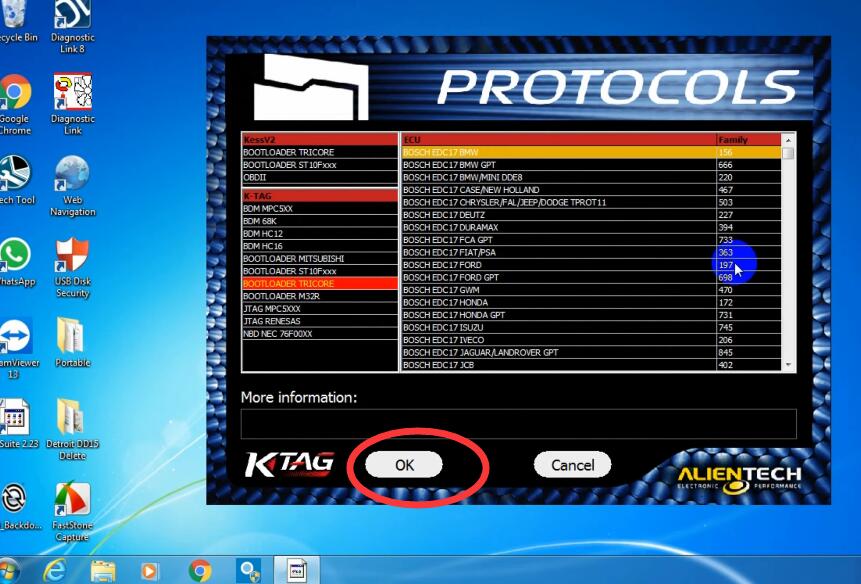Screen dimensions: 861x584
Task: Choose the BDM HC16 protocol
Action: [x=320, y=246]
